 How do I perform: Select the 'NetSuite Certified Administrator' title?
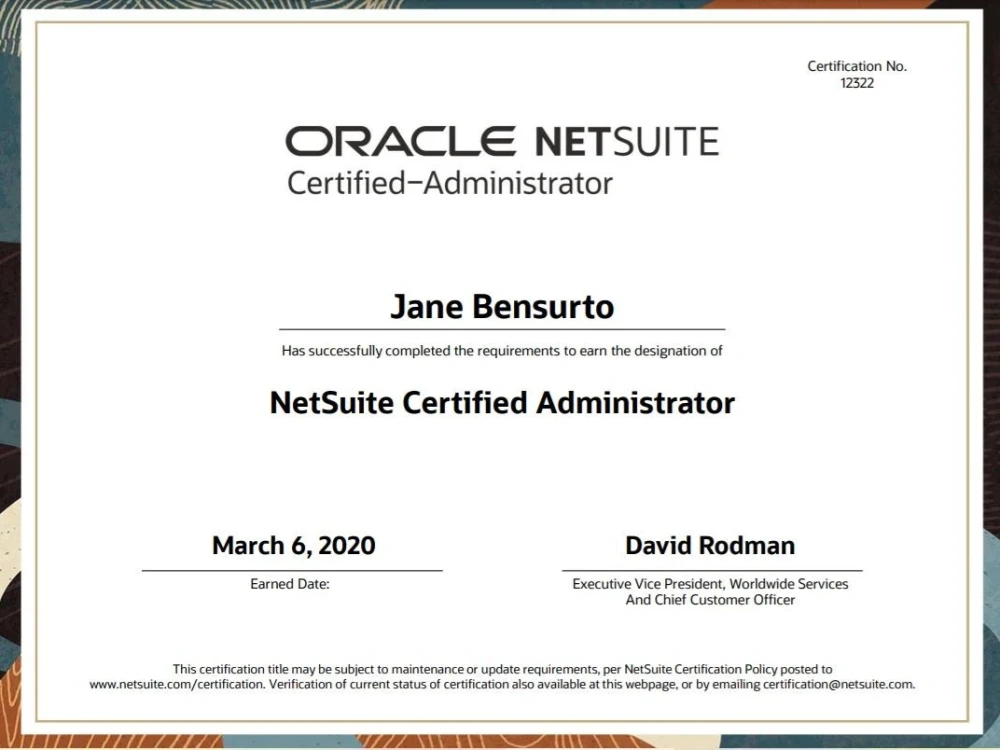pyautogui.click(x=502, y=403)
